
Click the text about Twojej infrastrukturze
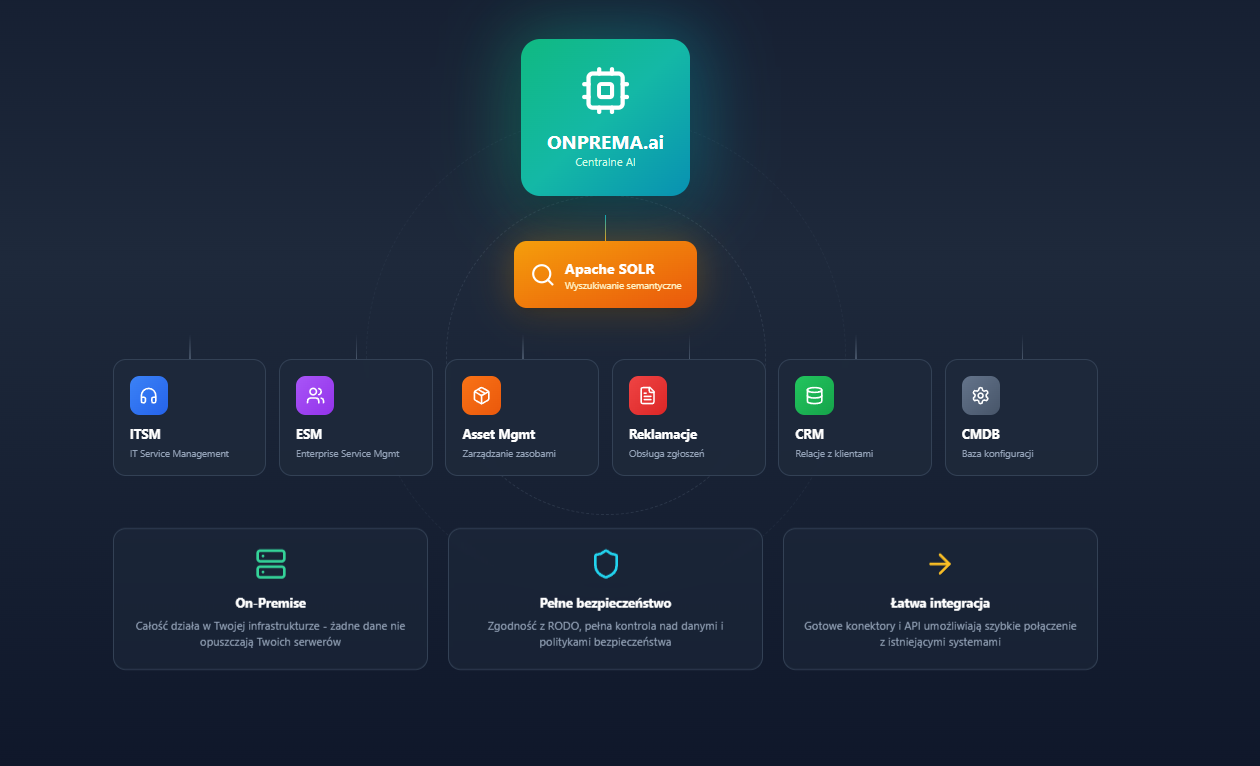270,634
